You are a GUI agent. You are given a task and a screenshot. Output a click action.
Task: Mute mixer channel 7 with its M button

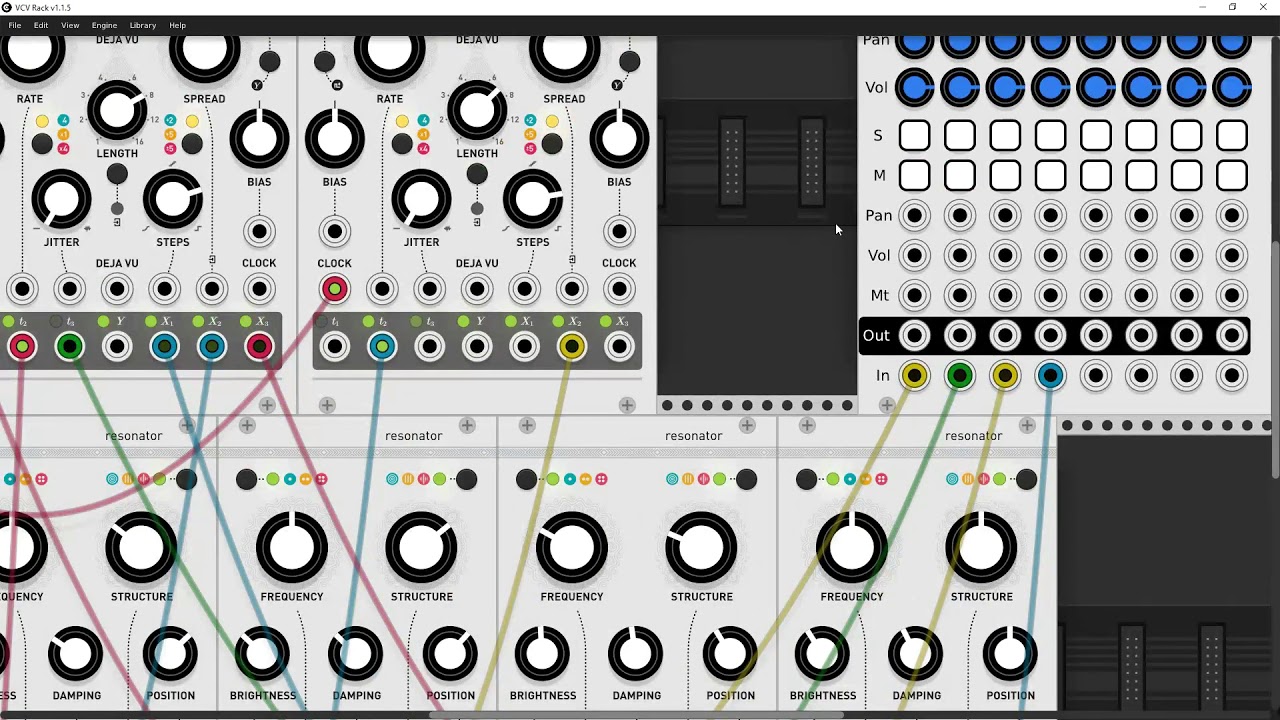coord(1187,175)
